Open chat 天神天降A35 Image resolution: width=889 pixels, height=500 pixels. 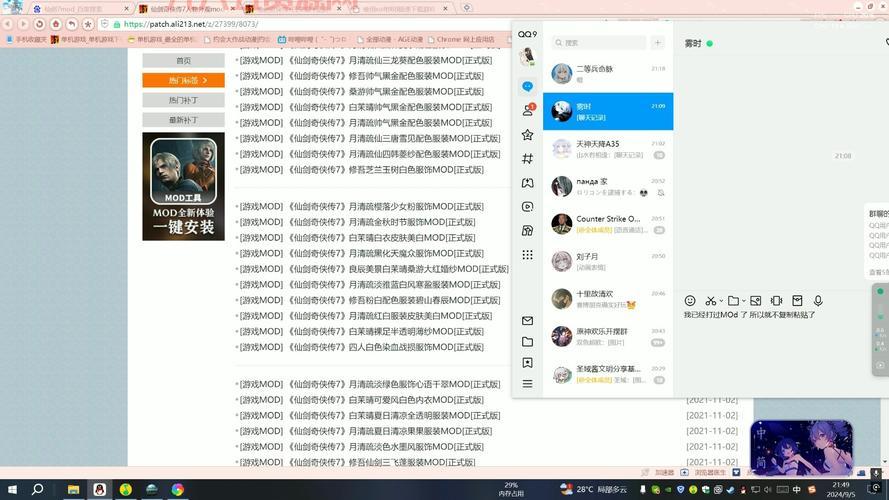[608, 149]
